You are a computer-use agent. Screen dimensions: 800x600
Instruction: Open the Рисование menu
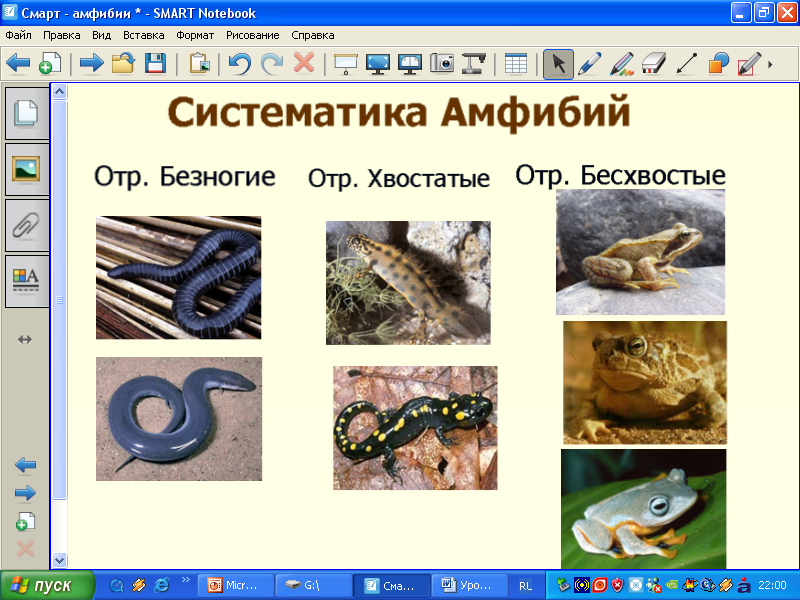coord(253,35)
